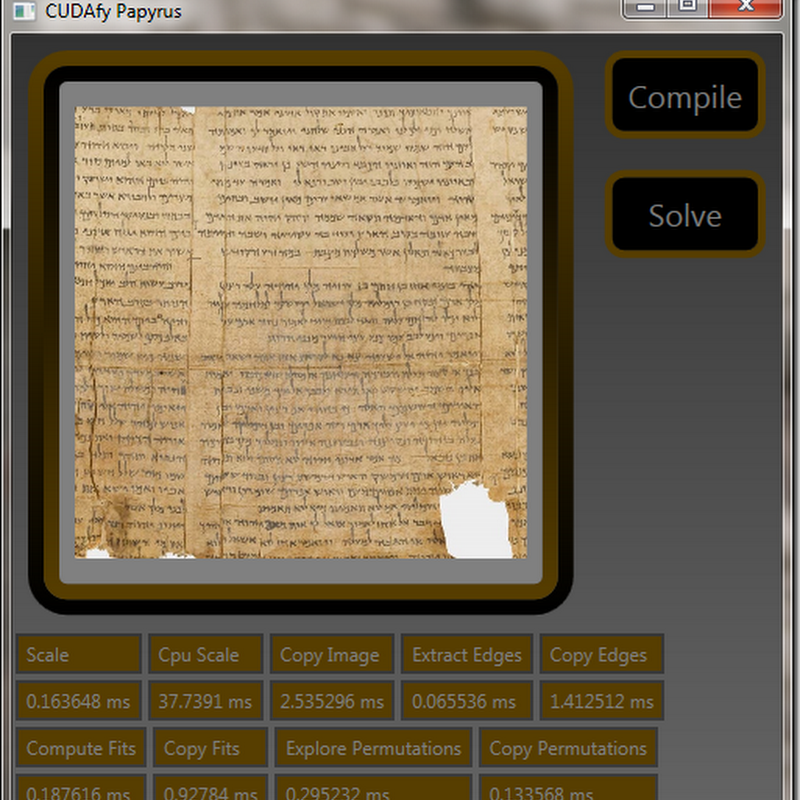Select the 37.7391 ms value

(x=206, y=701)
